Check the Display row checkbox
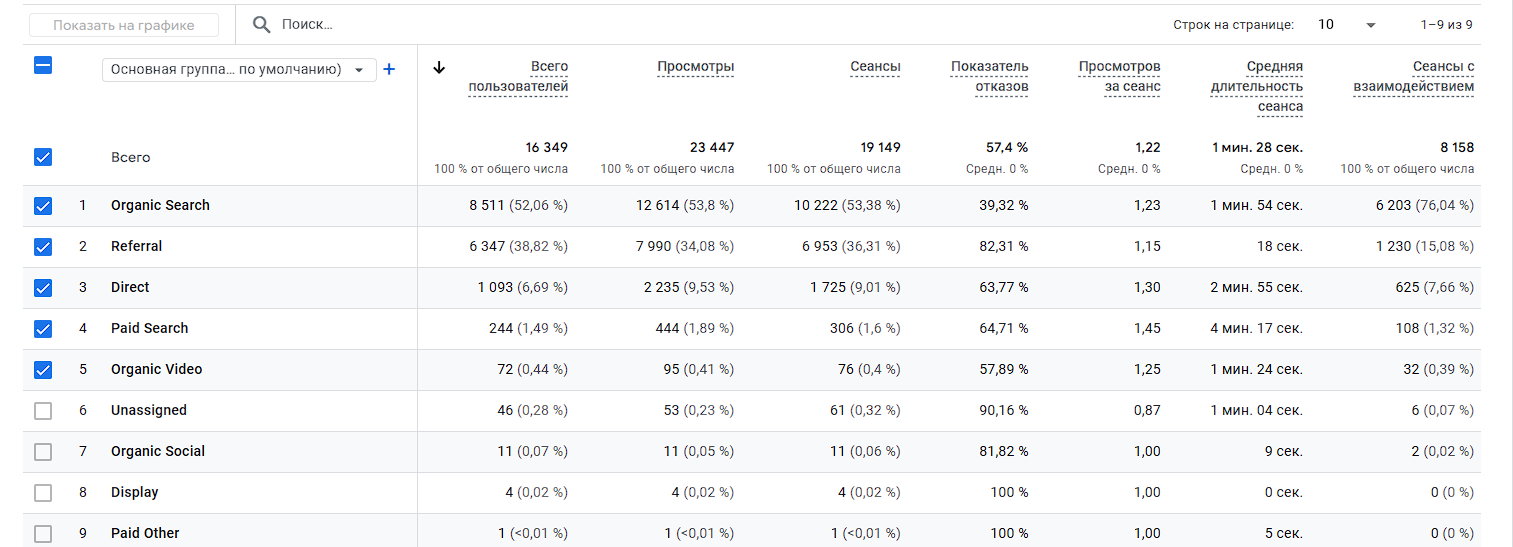Image resolution: width=1513 pixels, height=547 pixels. (43, 493)
